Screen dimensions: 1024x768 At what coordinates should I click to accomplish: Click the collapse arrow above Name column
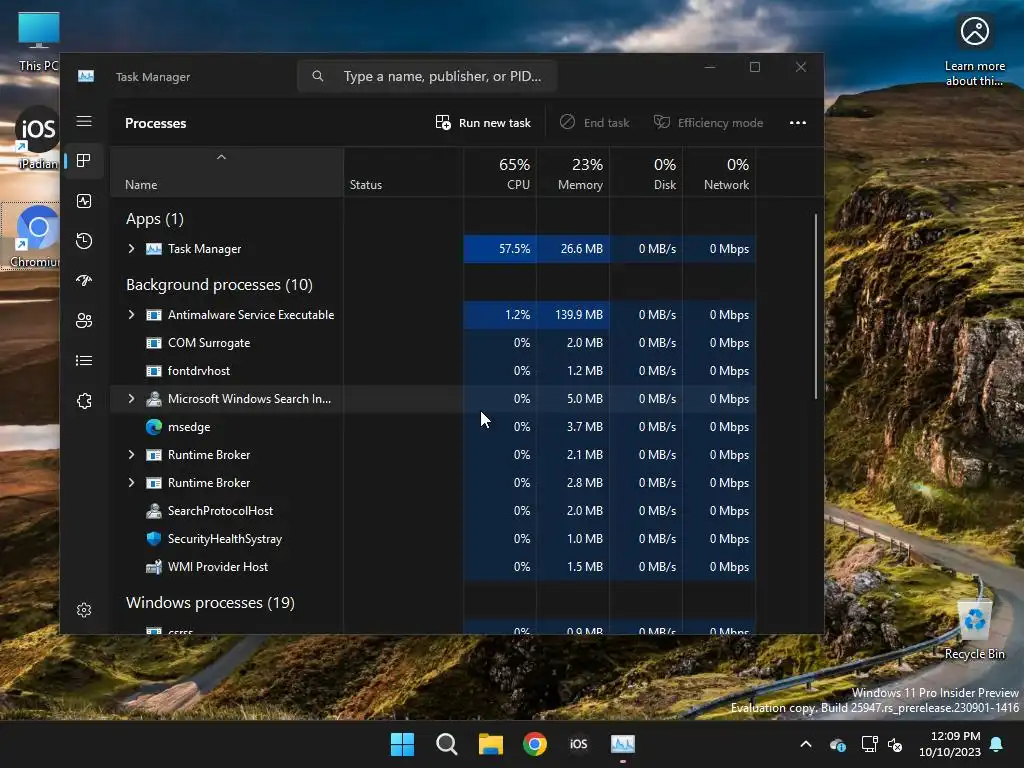click(221, 157)
